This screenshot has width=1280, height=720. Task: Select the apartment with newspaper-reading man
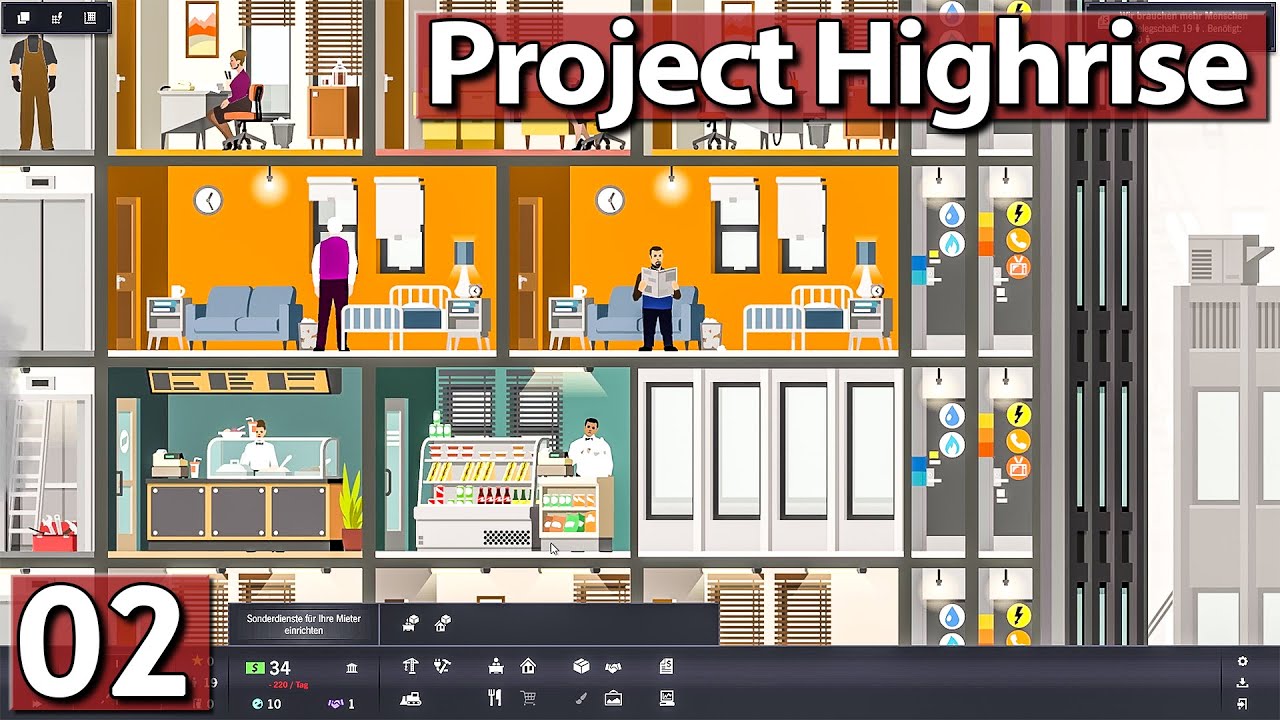pyautogui.click(x=704, y=259)
